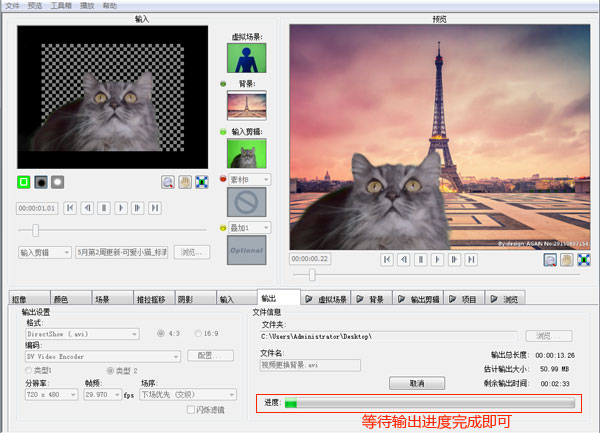Switch to the 抠像 tab
Screen dimensions: 600x433
tap(29, 299)
